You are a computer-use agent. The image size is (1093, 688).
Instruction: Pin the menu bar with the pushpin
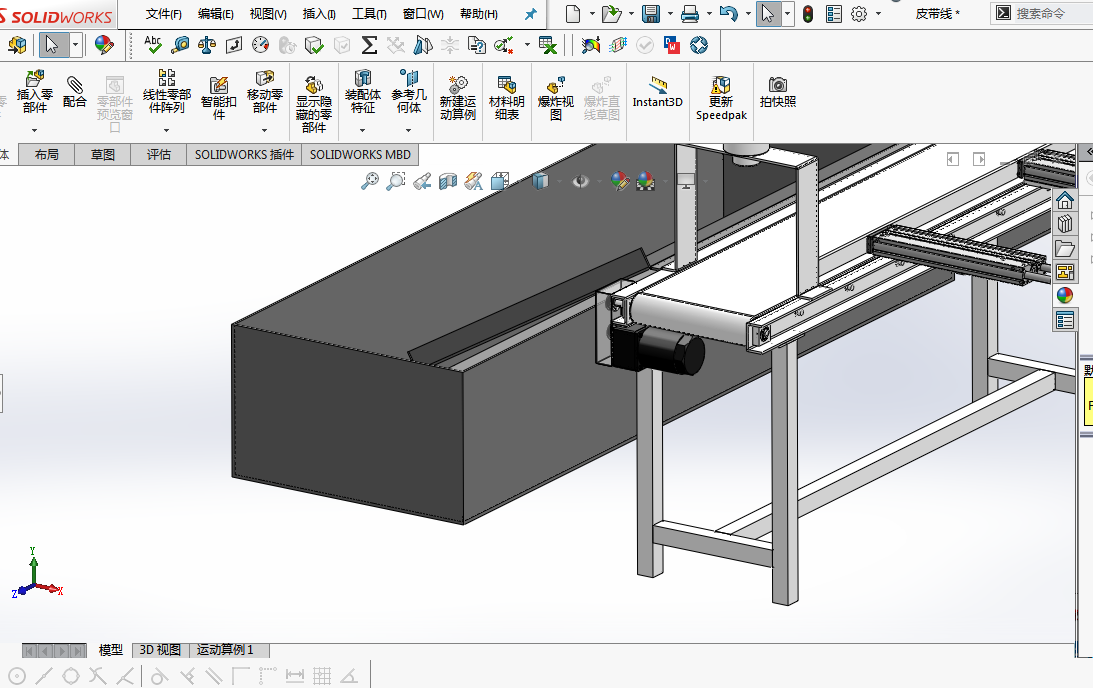point(530,14)
